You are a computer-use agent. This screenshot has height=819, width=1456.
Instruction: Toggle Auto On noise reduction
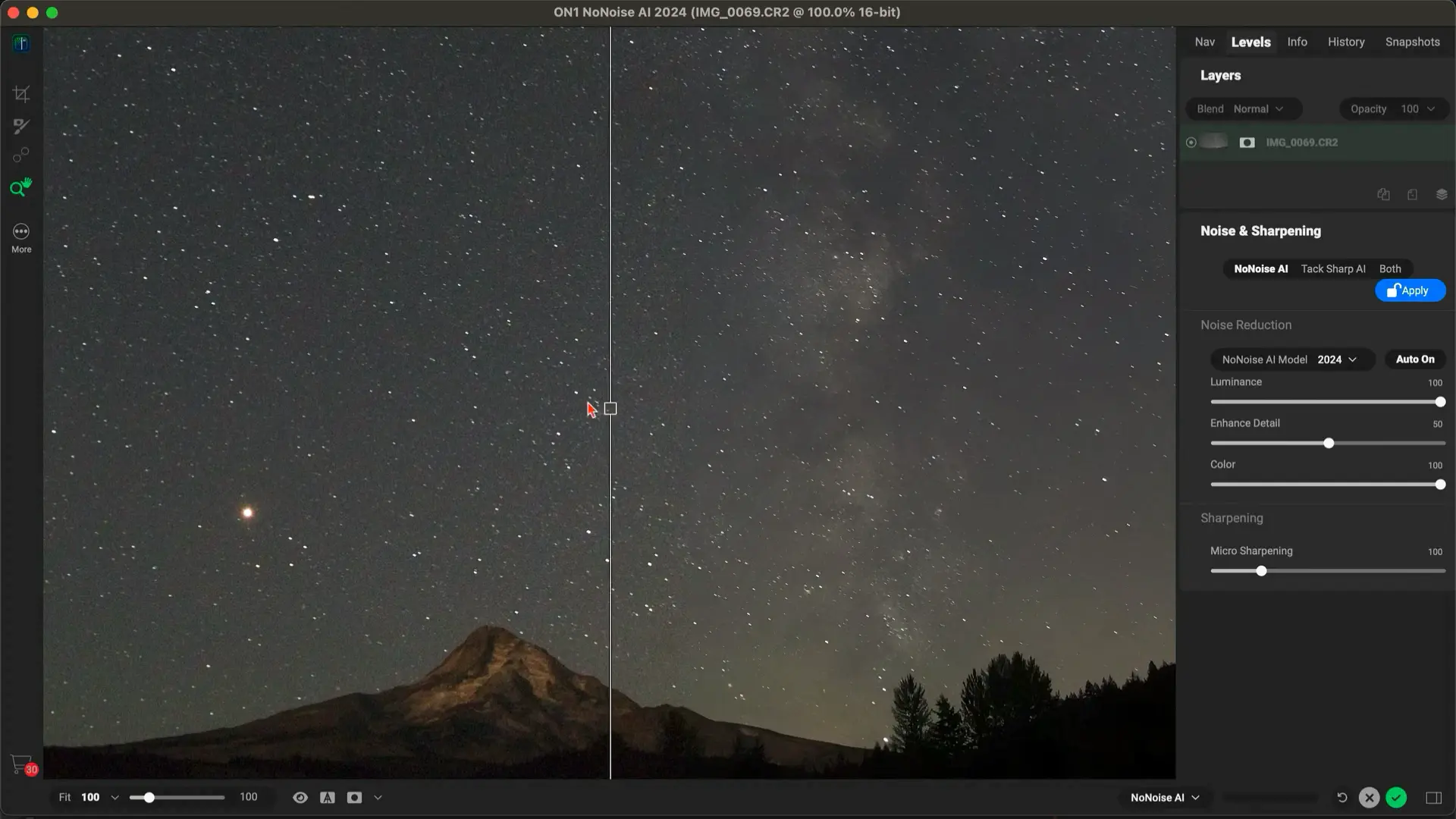(1415, 359)
